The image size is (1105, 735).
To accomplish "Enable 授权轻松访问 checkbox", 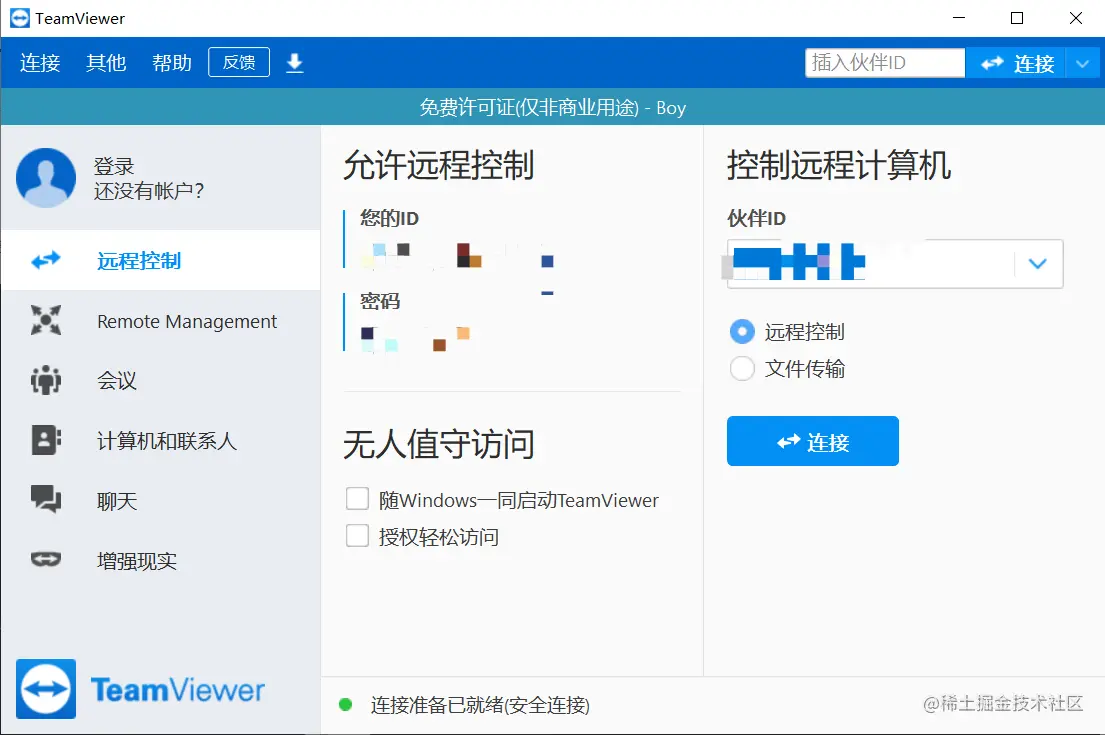I will tap(357, 536).
